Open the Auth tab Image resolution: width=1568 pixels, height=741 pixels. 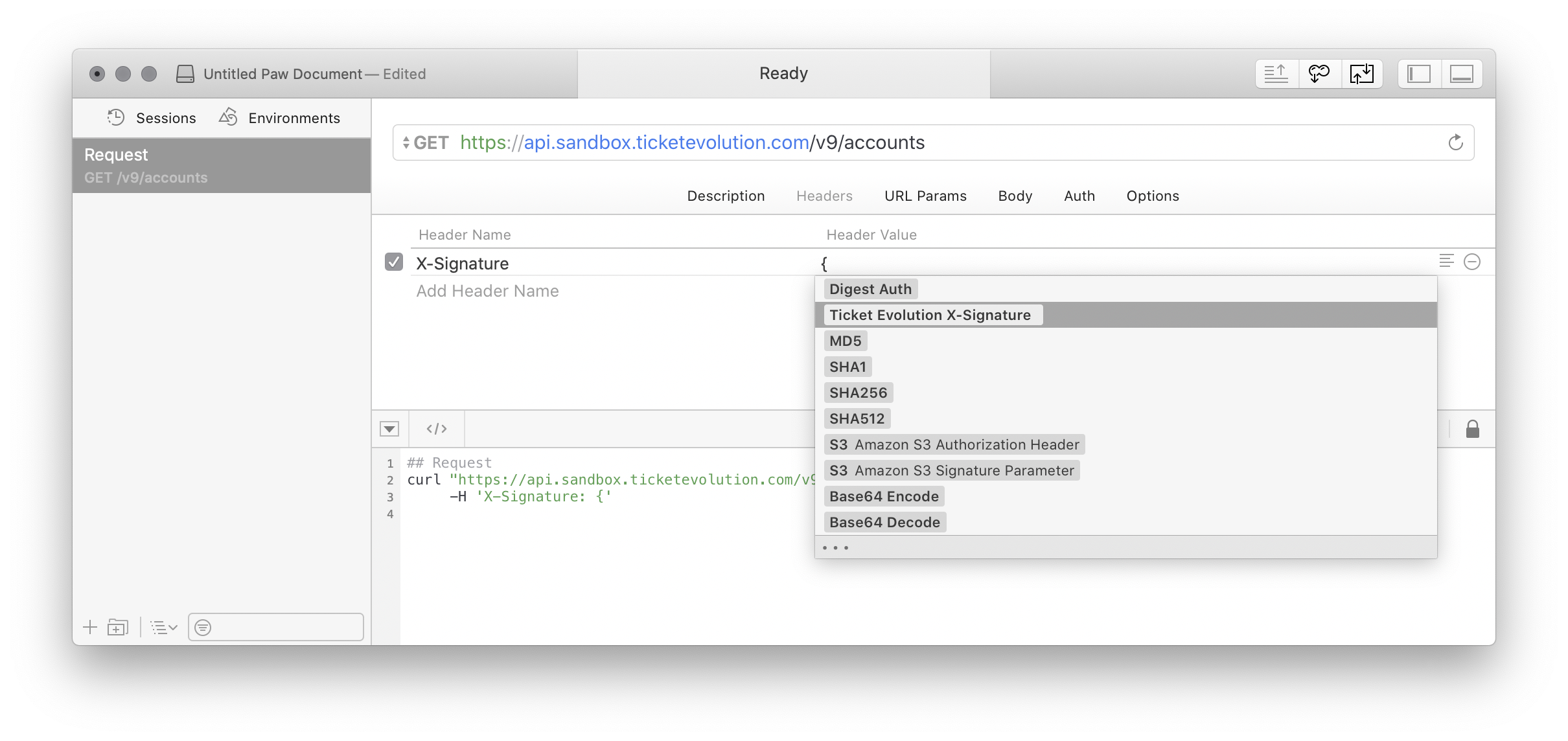tap(1079, 196)
